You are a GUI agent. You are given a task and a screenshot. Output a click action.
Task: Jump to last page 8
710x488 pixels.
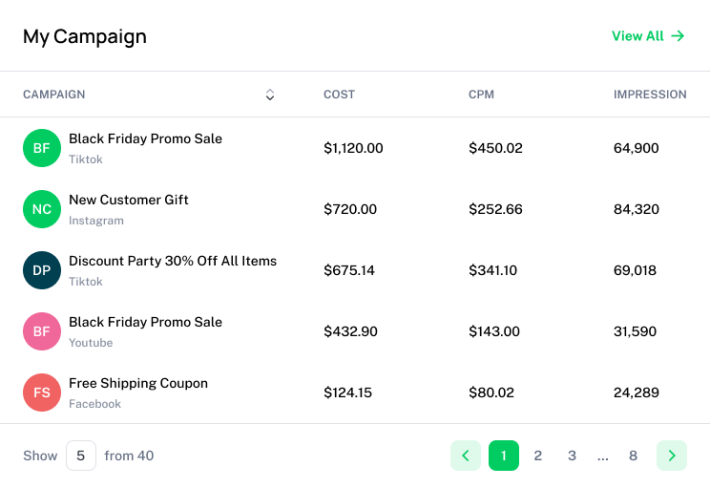tap(633, 456)
